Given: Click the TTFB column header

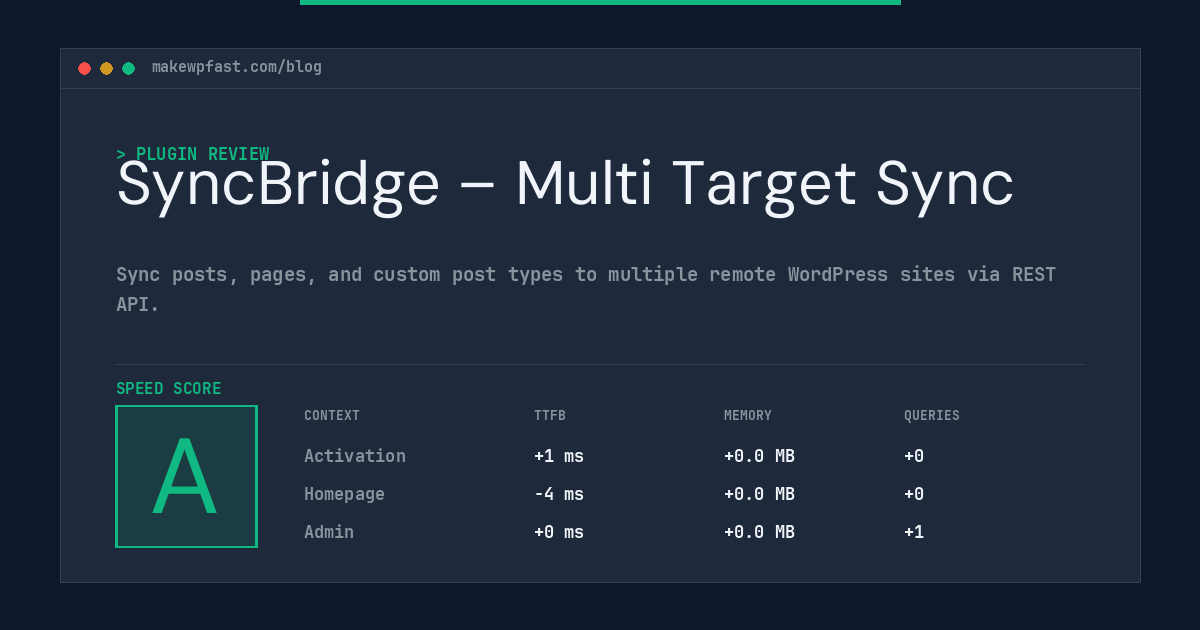Looking at the screenshot, I should point(550,416).
